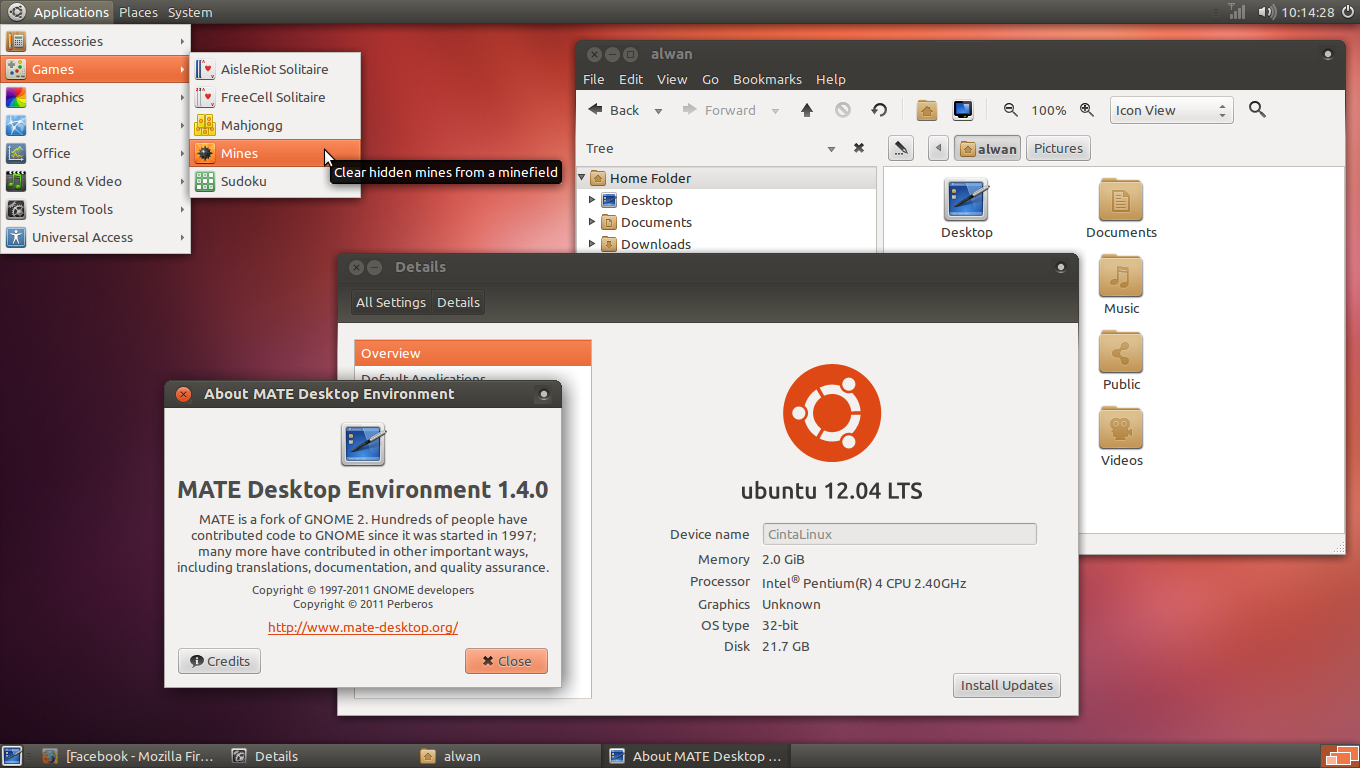The image size is (1360, 768).
Task: Select the Home Folder row in the tree
Action: click(x=727, y=178)
